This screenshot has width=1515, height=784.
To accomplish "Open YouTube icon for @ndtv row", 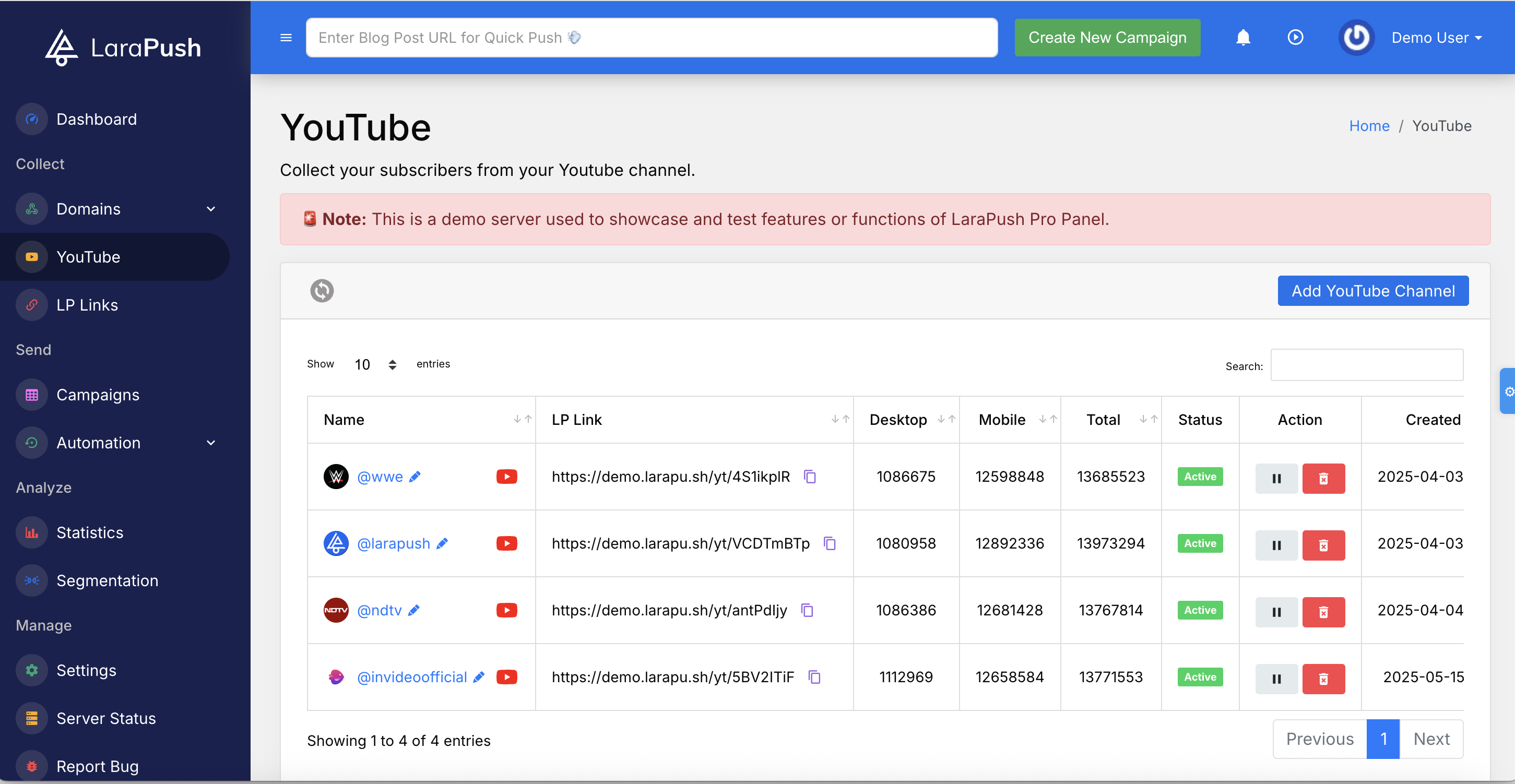I will (506, 611).
